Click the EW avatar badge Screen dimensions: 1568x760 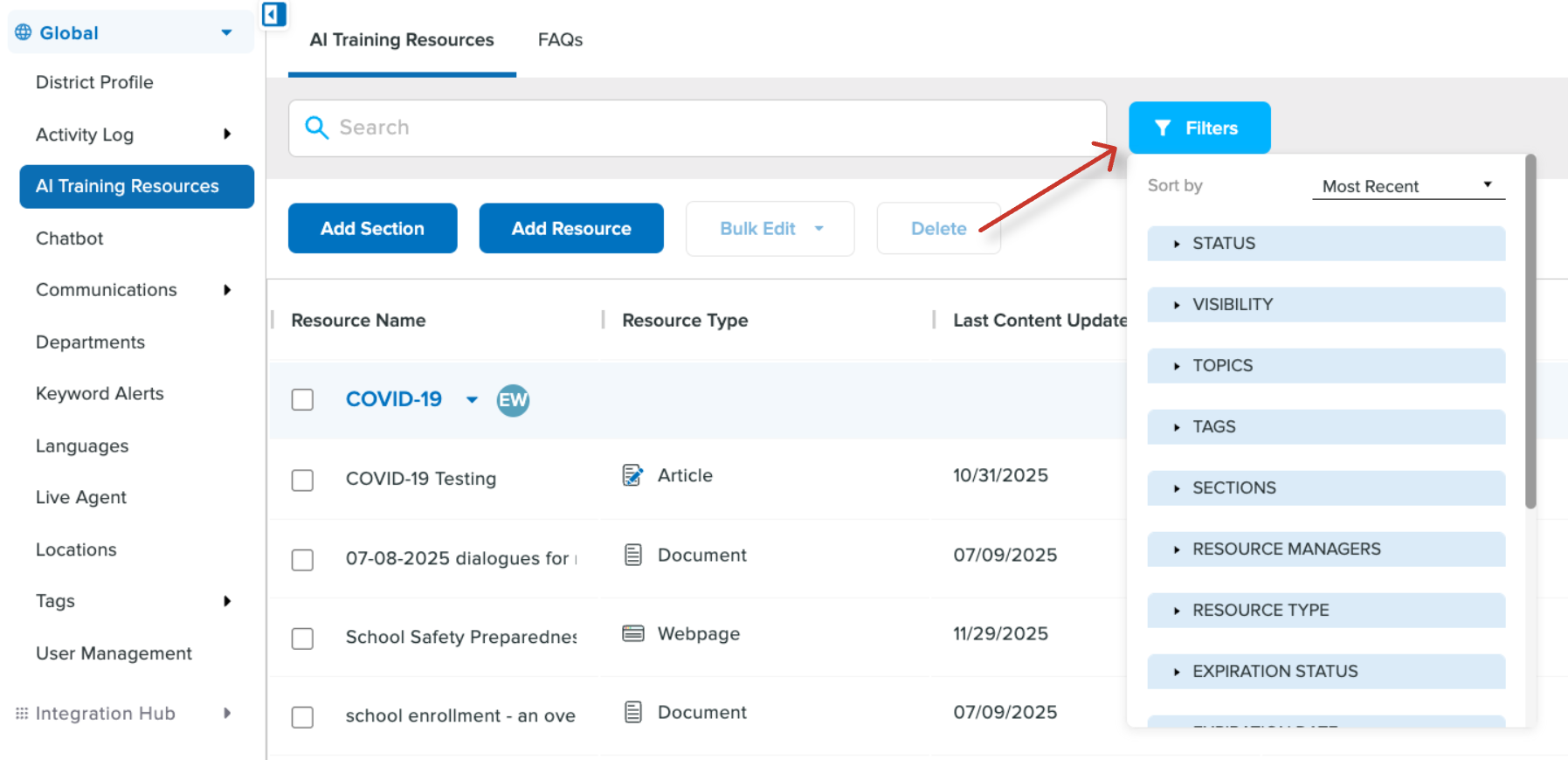pos(513,400)
